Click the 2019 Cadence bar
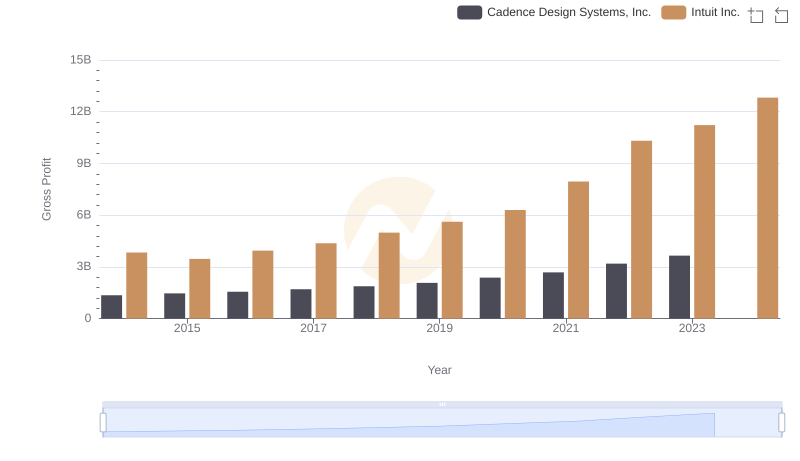The image size is (800, 461). [427, 301]
